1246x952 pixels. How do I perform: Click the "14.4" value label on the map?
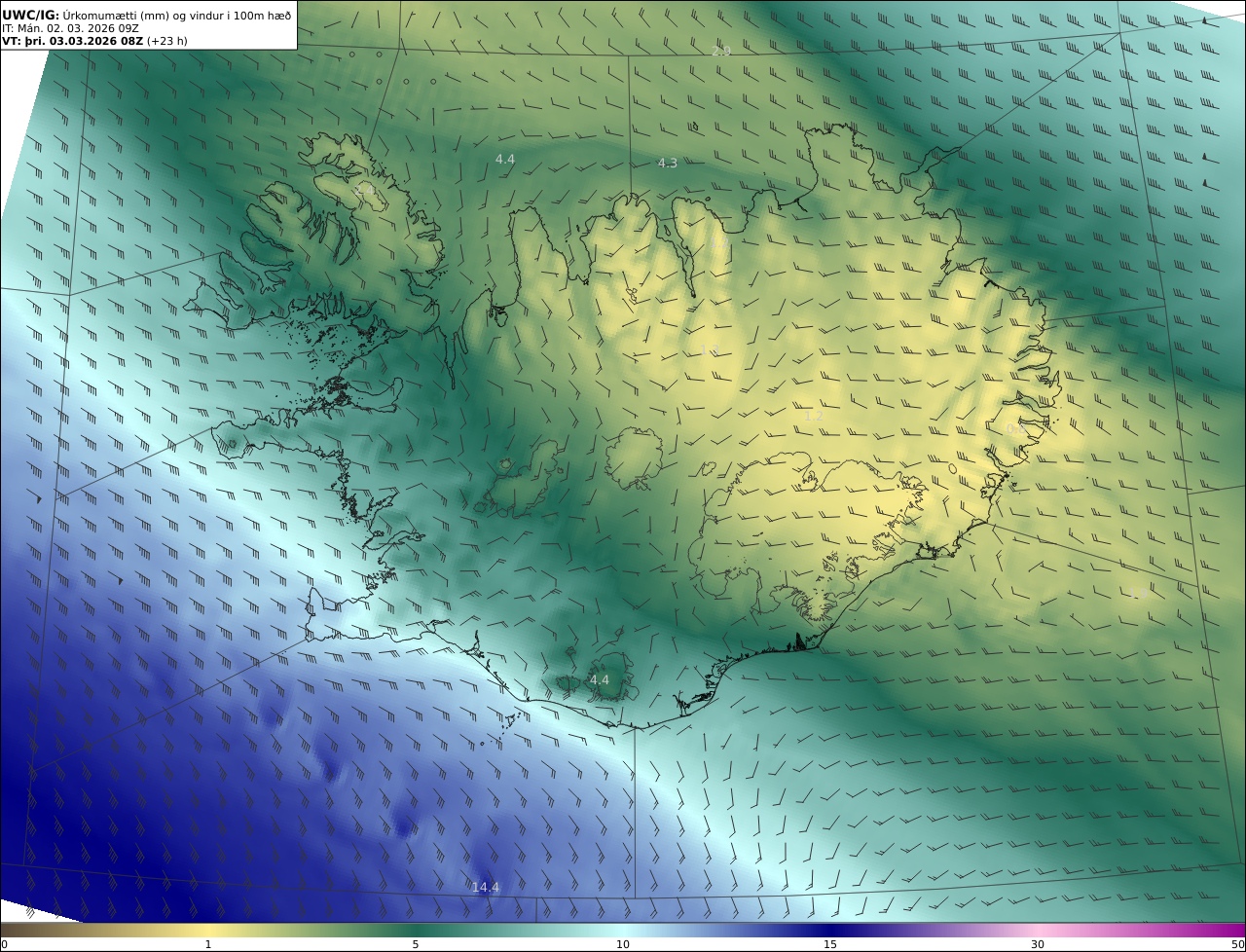click(x=485, y=887)
